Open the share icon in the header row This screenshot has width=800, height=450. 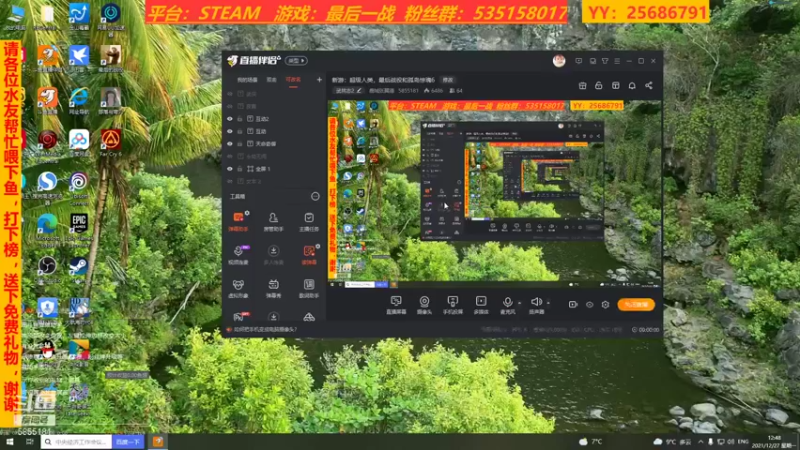click(x=648, y=86)
